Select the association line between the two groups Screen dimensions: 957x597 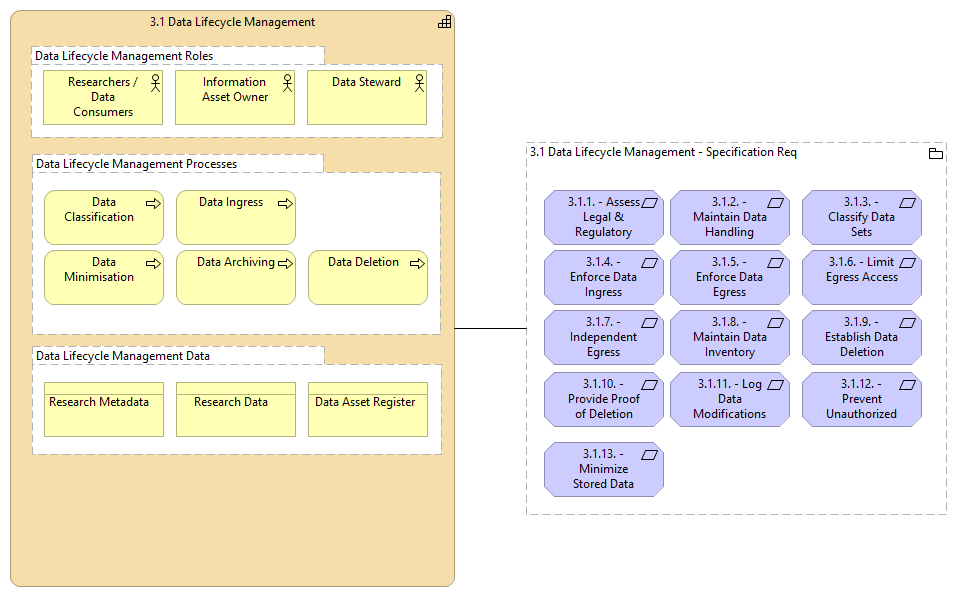pyautogui.click(x=490, y=328)
